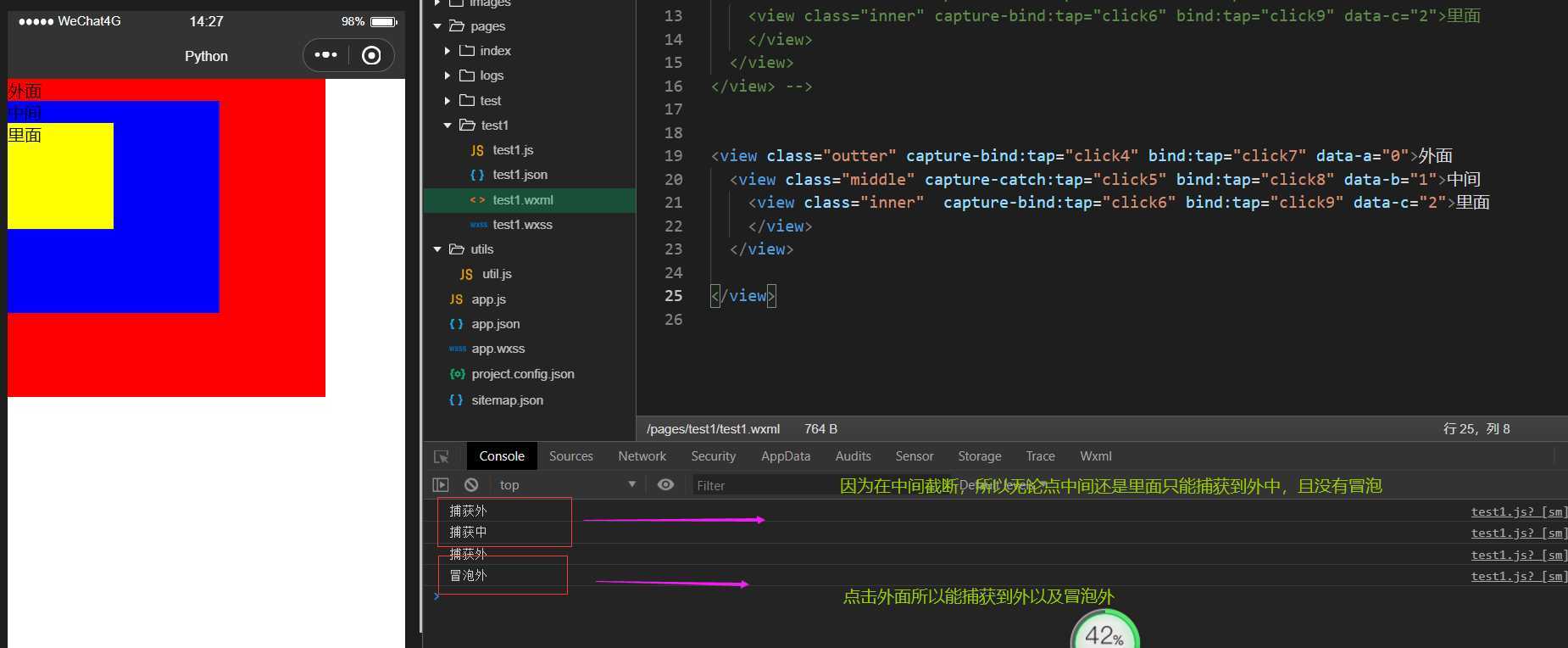Click the folder icon of the logs folder

coord(466,75)
